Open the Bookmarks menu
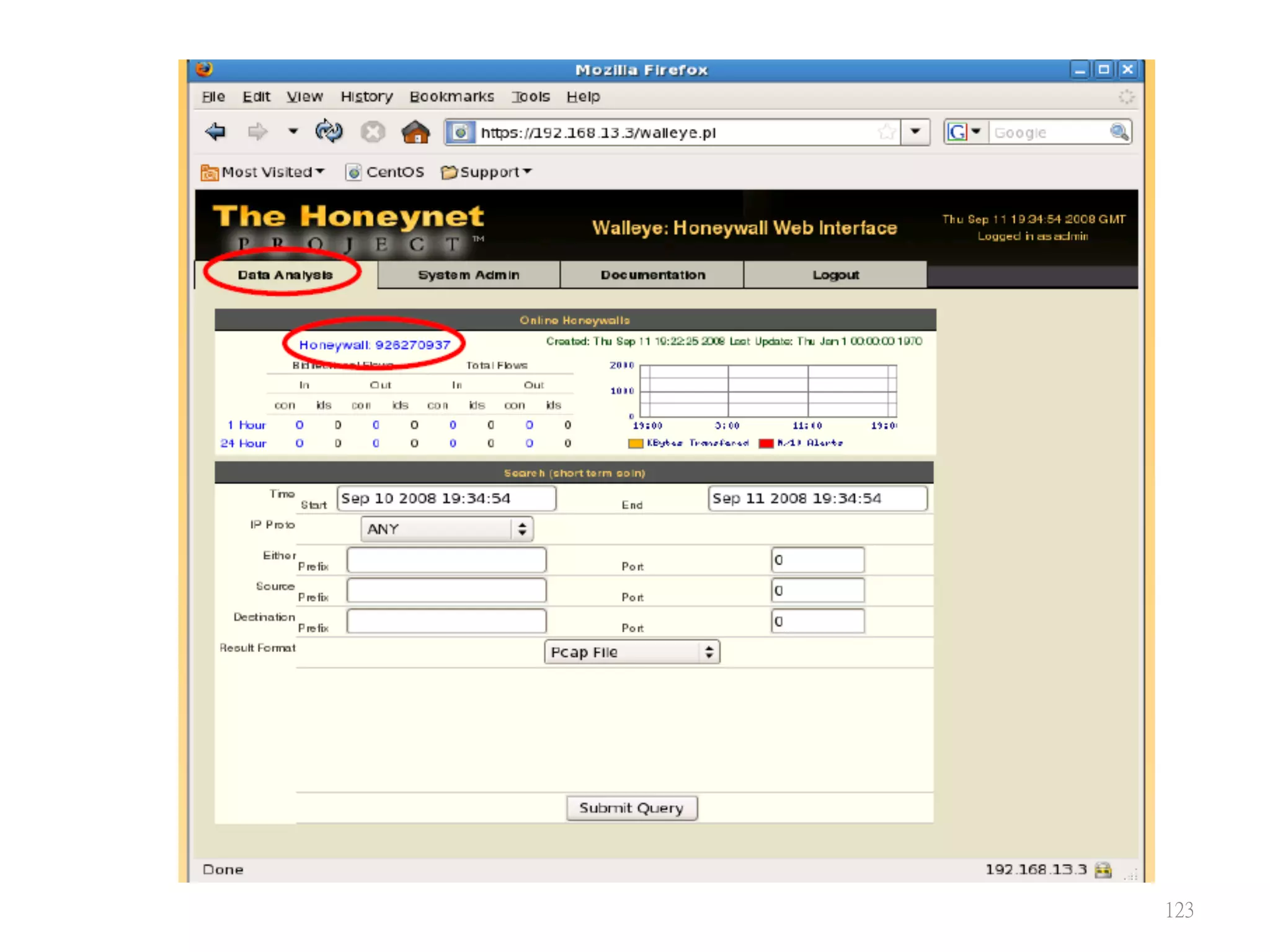This screenshot has height=952, width=1270. pyautogui.click(x=451, y=97)
